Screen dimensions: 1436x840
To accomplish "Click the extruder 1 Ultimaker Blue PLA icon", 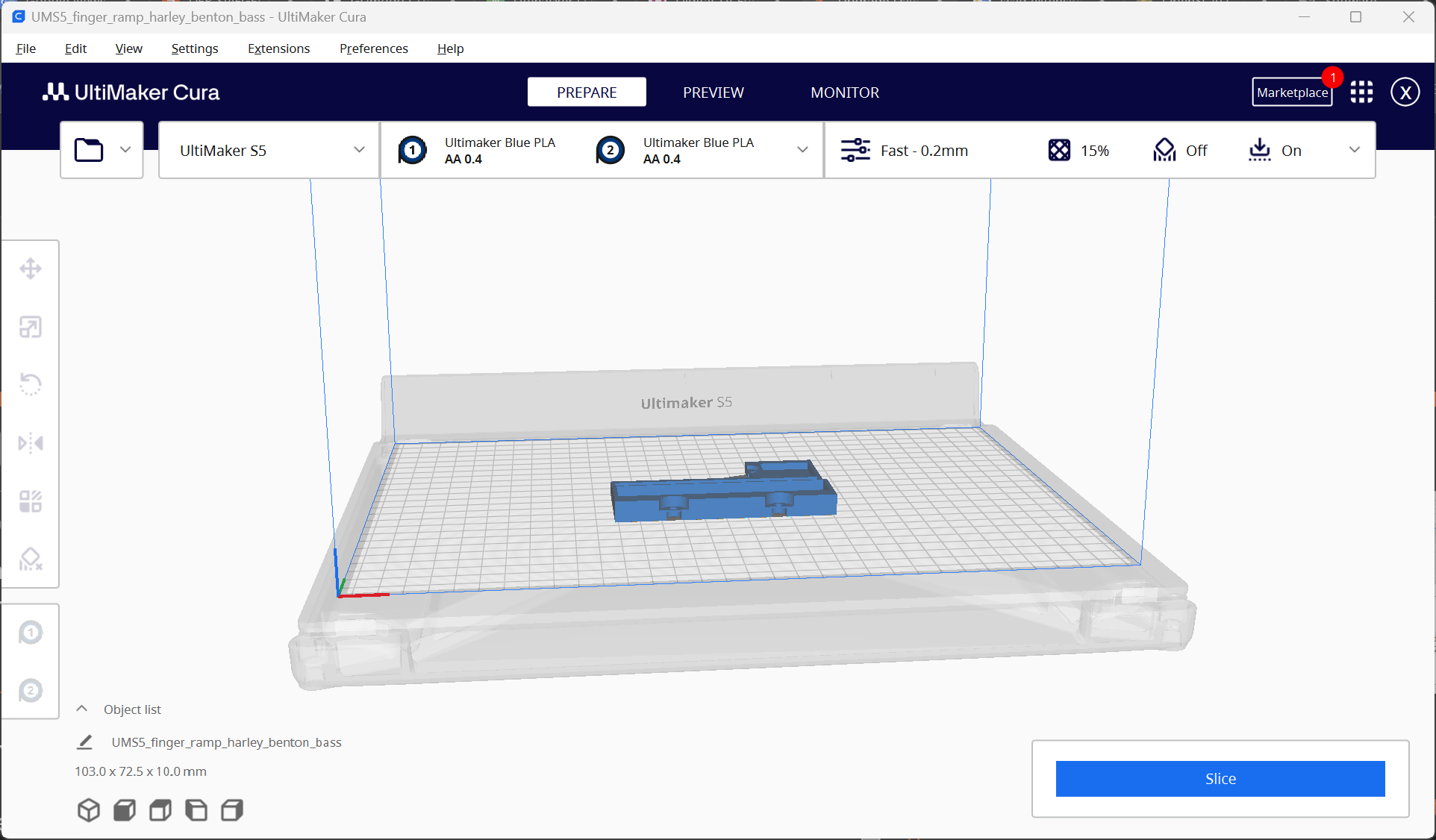I will point(412,150).
